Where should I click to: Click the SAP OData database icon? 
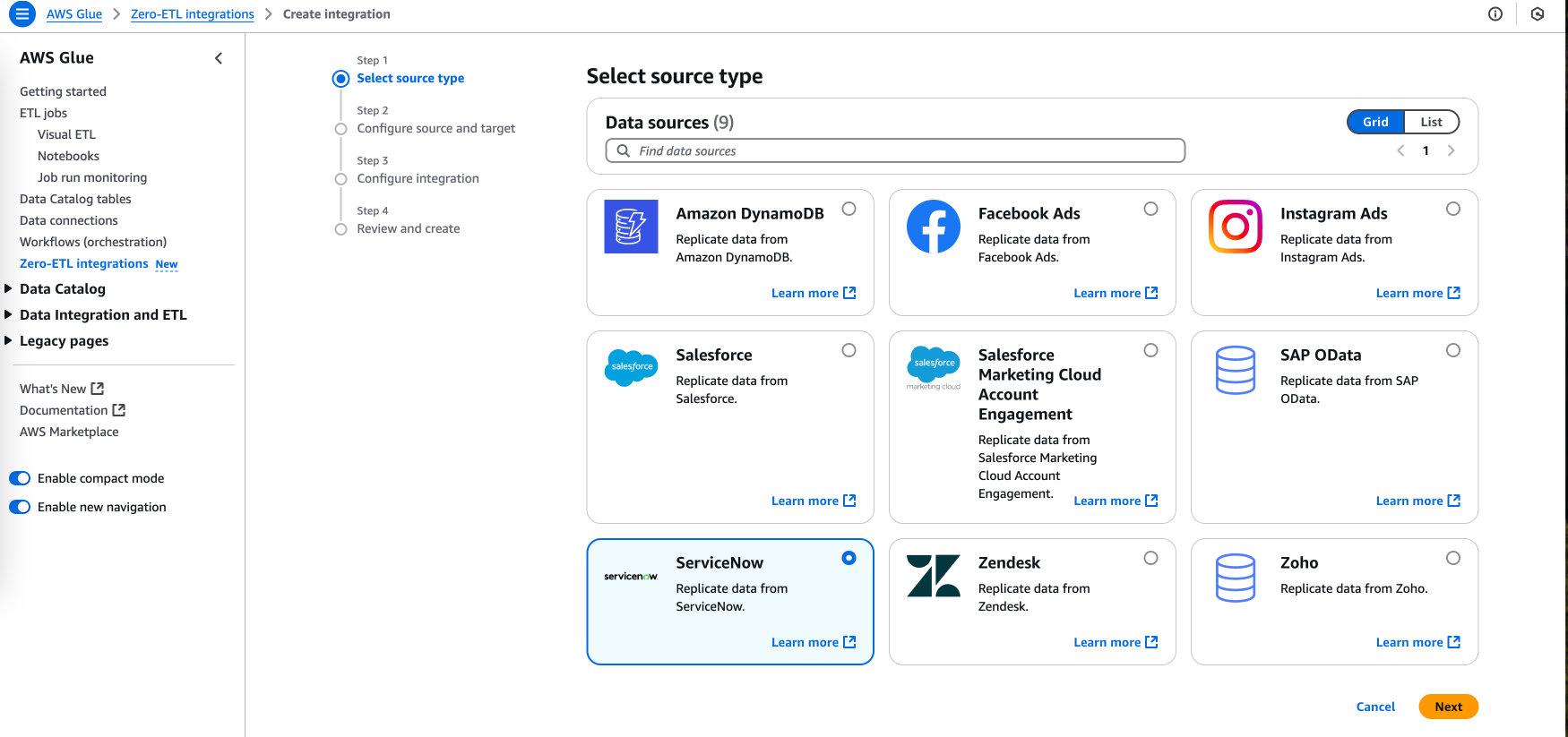tap(1235, 370)
